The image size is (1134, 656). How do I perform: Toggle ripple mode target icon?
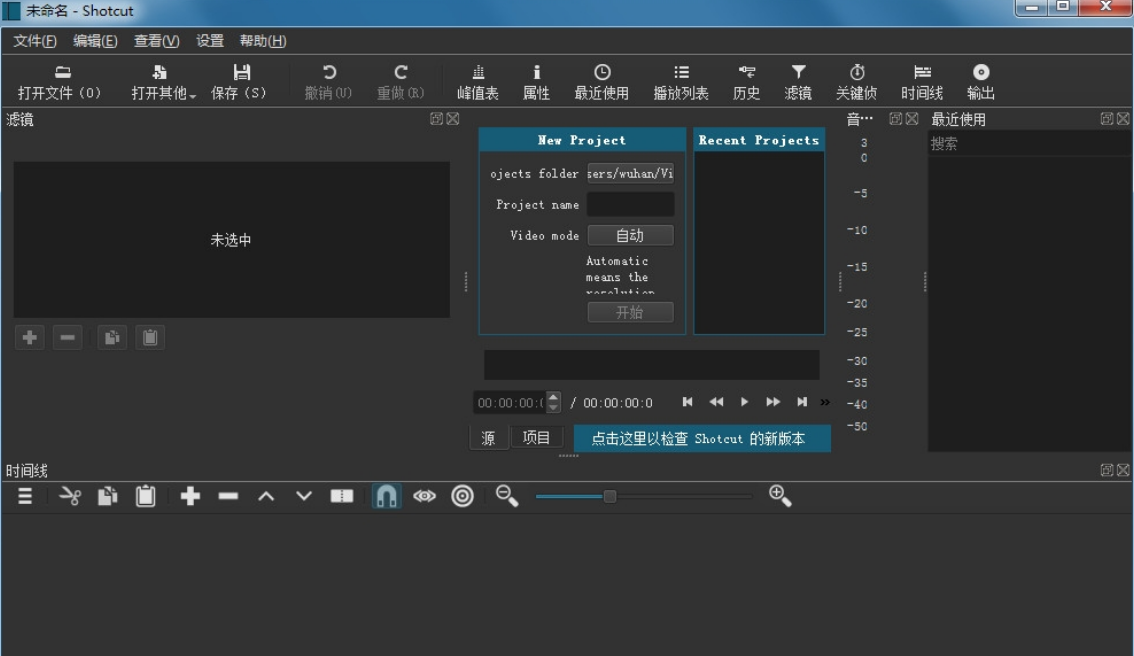pos(462,496)
